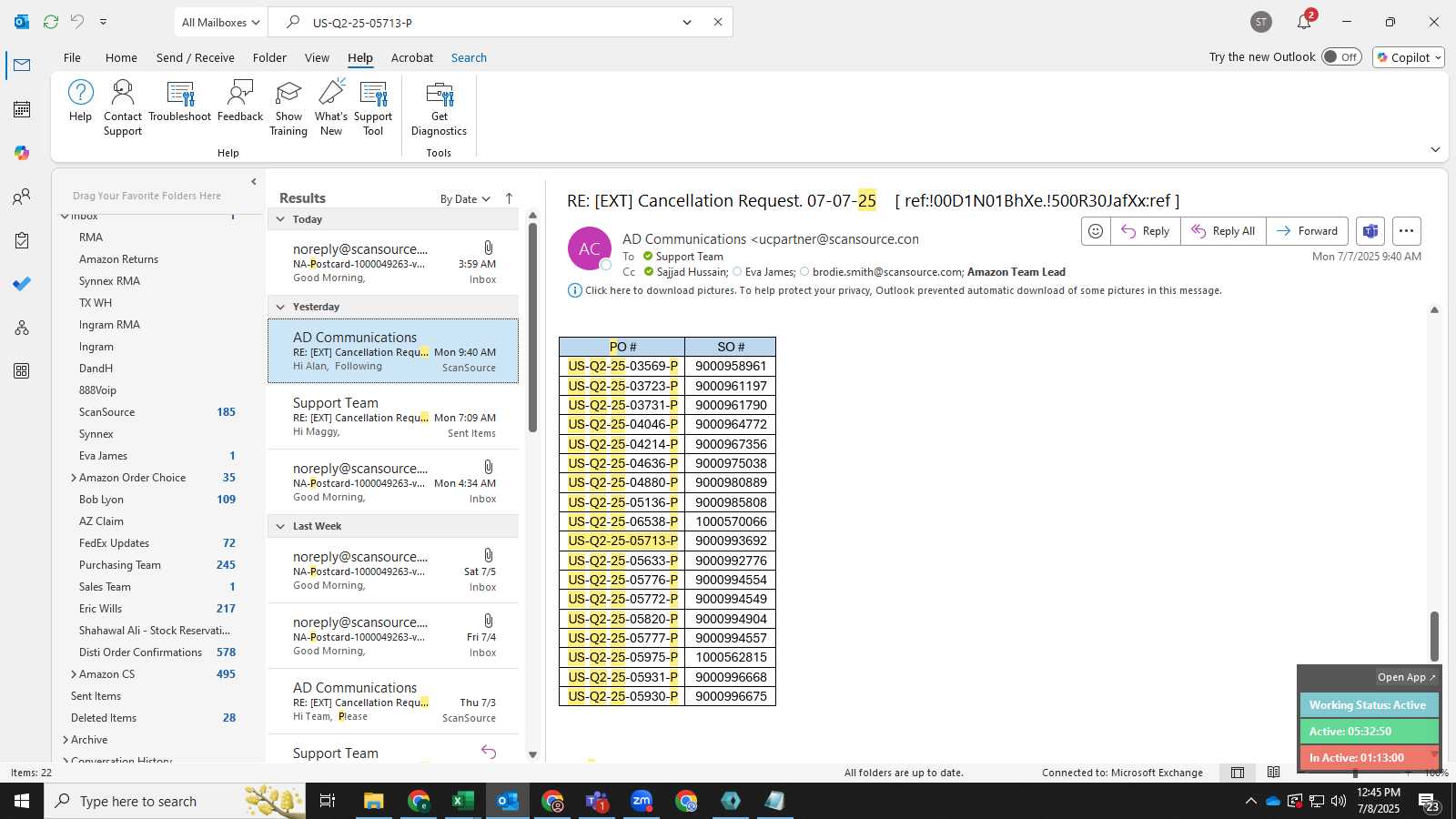
Task: Click the search query input field
Action: 491,22
